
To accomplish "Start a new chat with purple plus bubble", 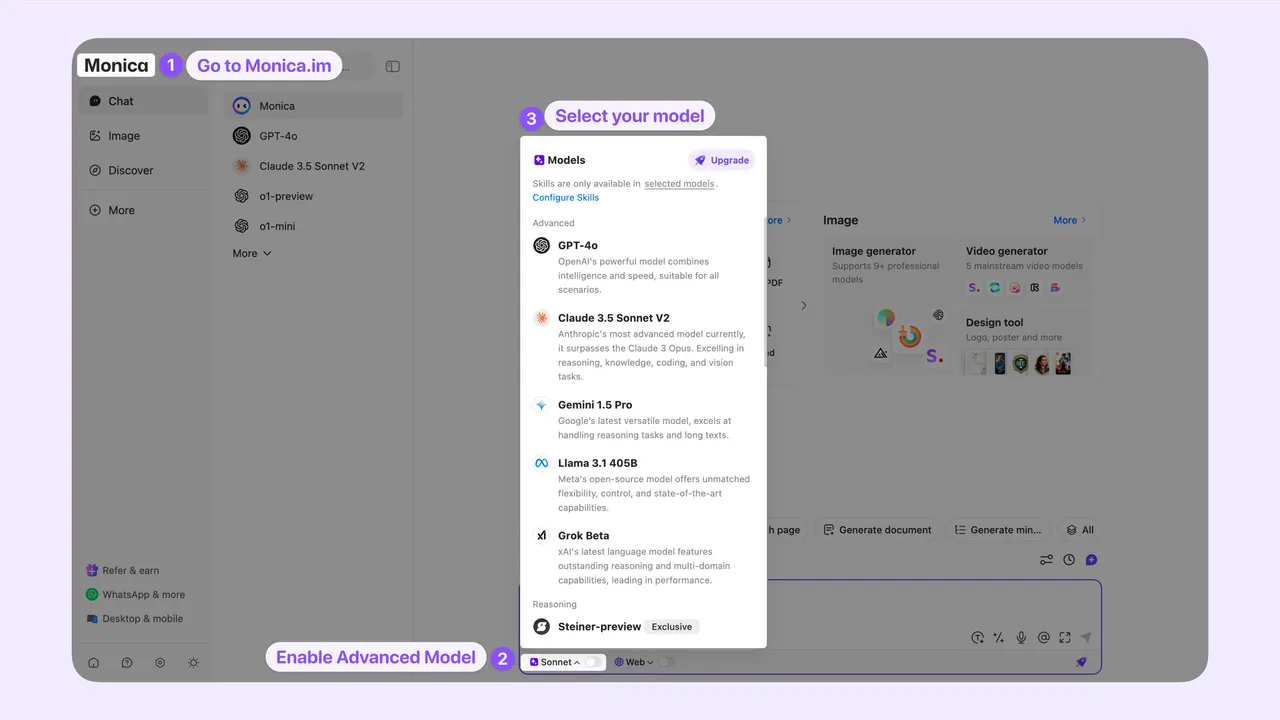I will [x=1091, y=560].
